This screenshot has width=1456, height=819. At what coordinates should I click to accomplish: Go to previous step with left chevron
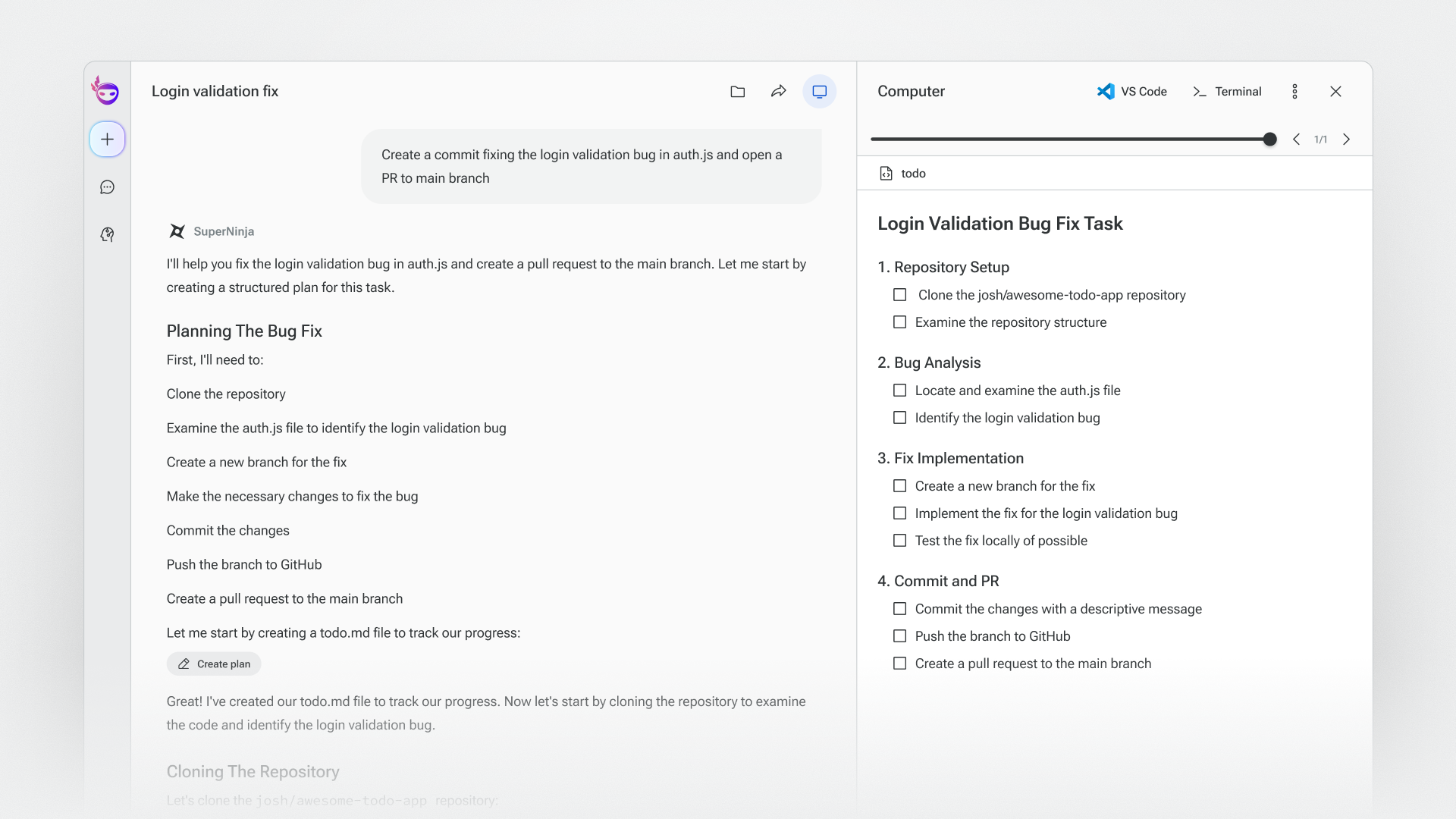tap(1296, 140)
